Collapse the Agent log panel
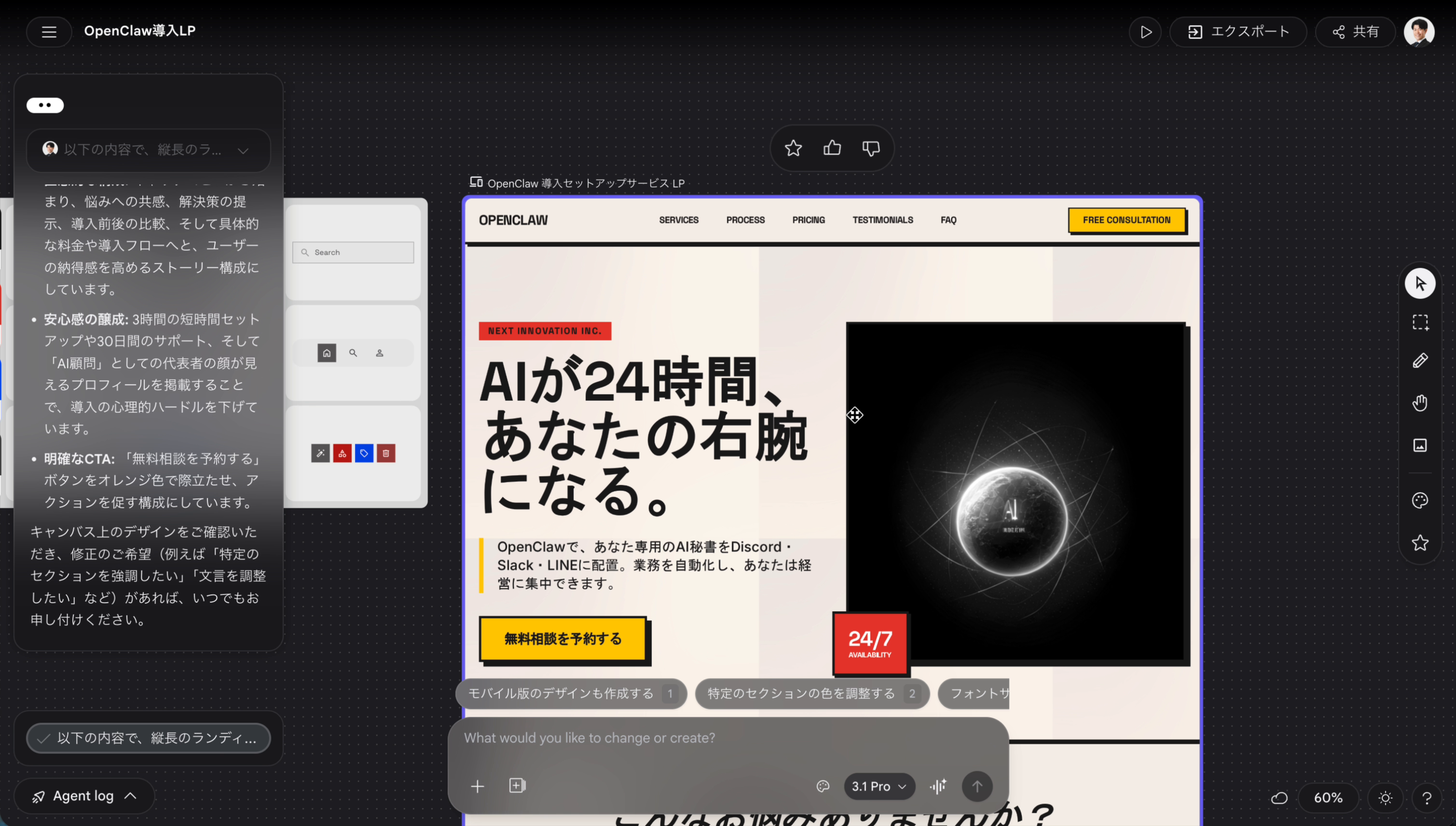The width and height of the screenshot is (1456, 826). click(x=84, y=796)
